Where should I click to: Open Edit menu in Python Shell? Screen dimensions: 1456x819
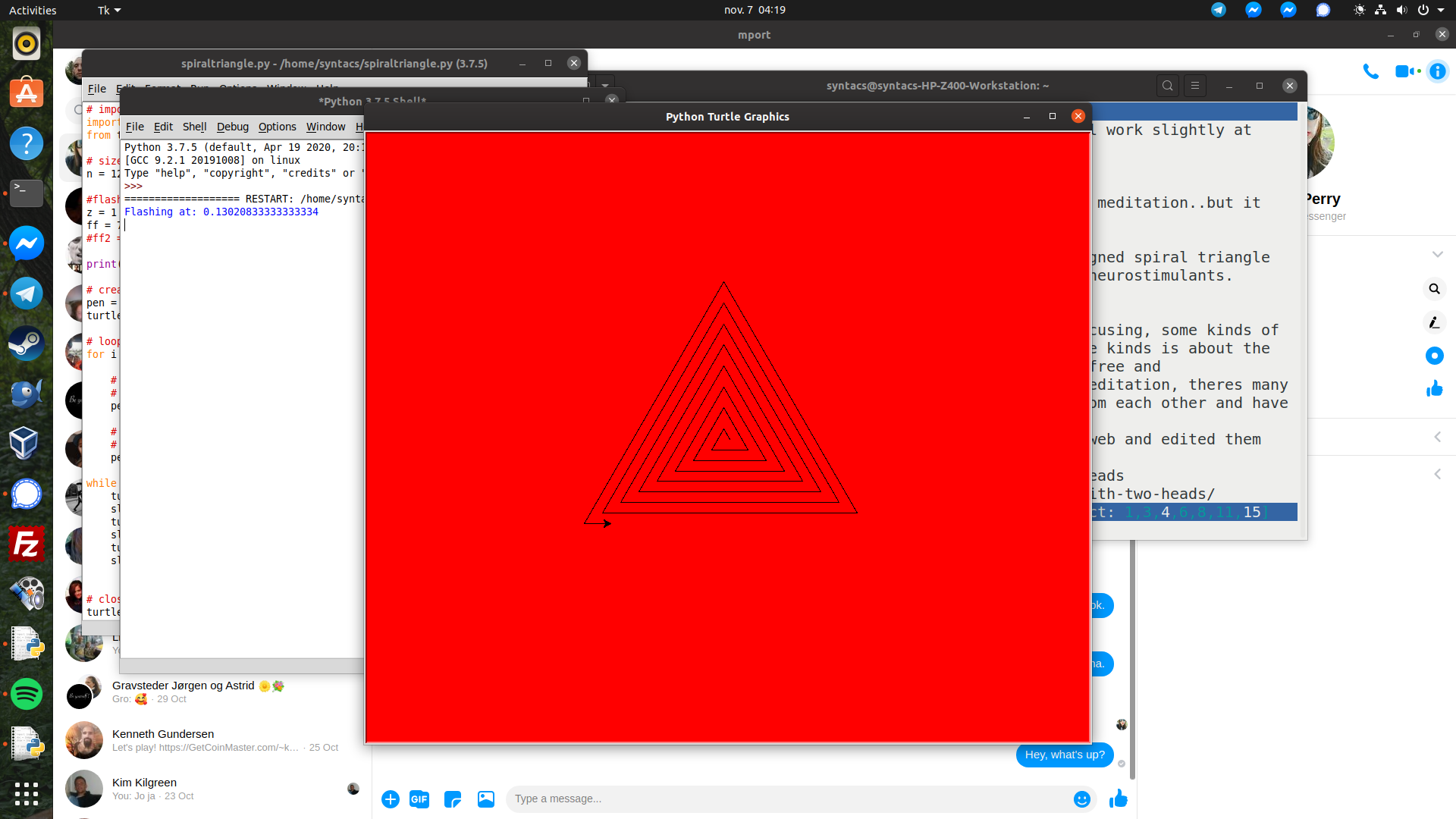(x=163, y=127)
